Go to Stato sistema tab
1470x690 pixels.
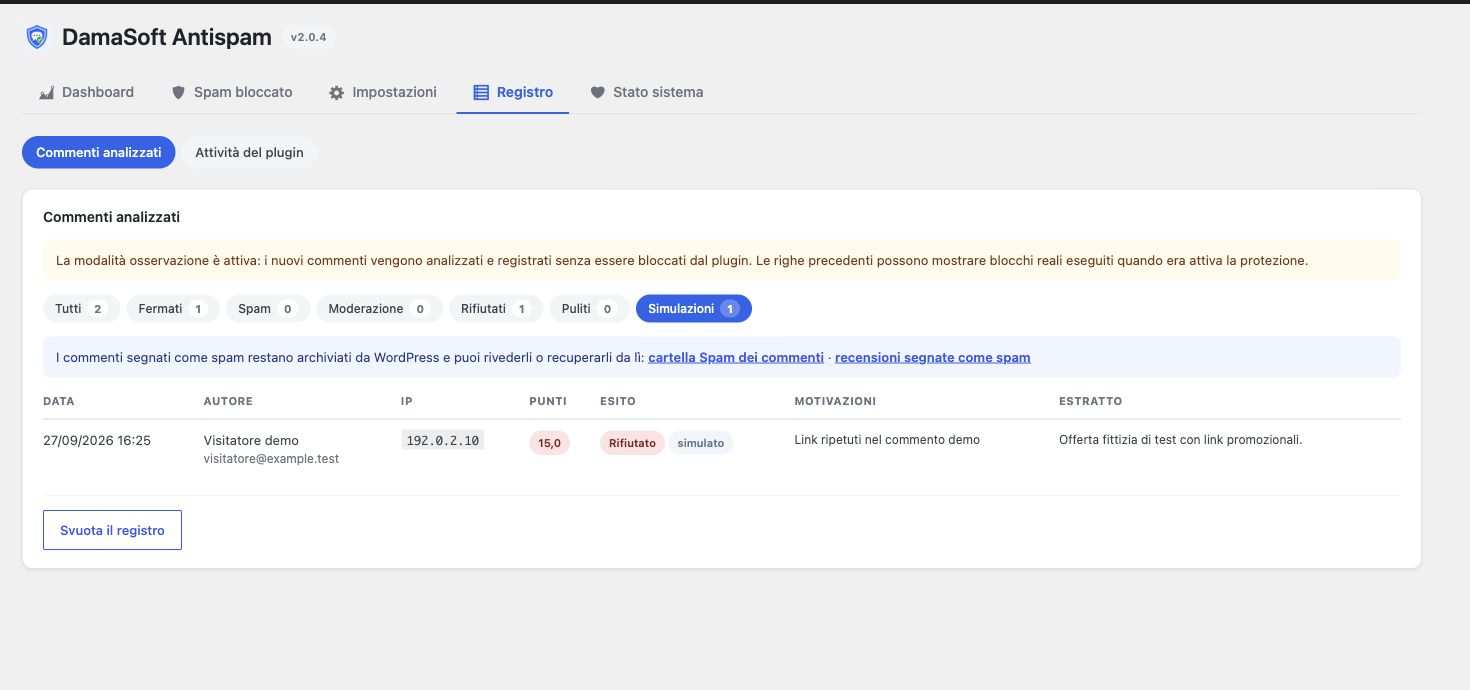[x=647, y=92]
